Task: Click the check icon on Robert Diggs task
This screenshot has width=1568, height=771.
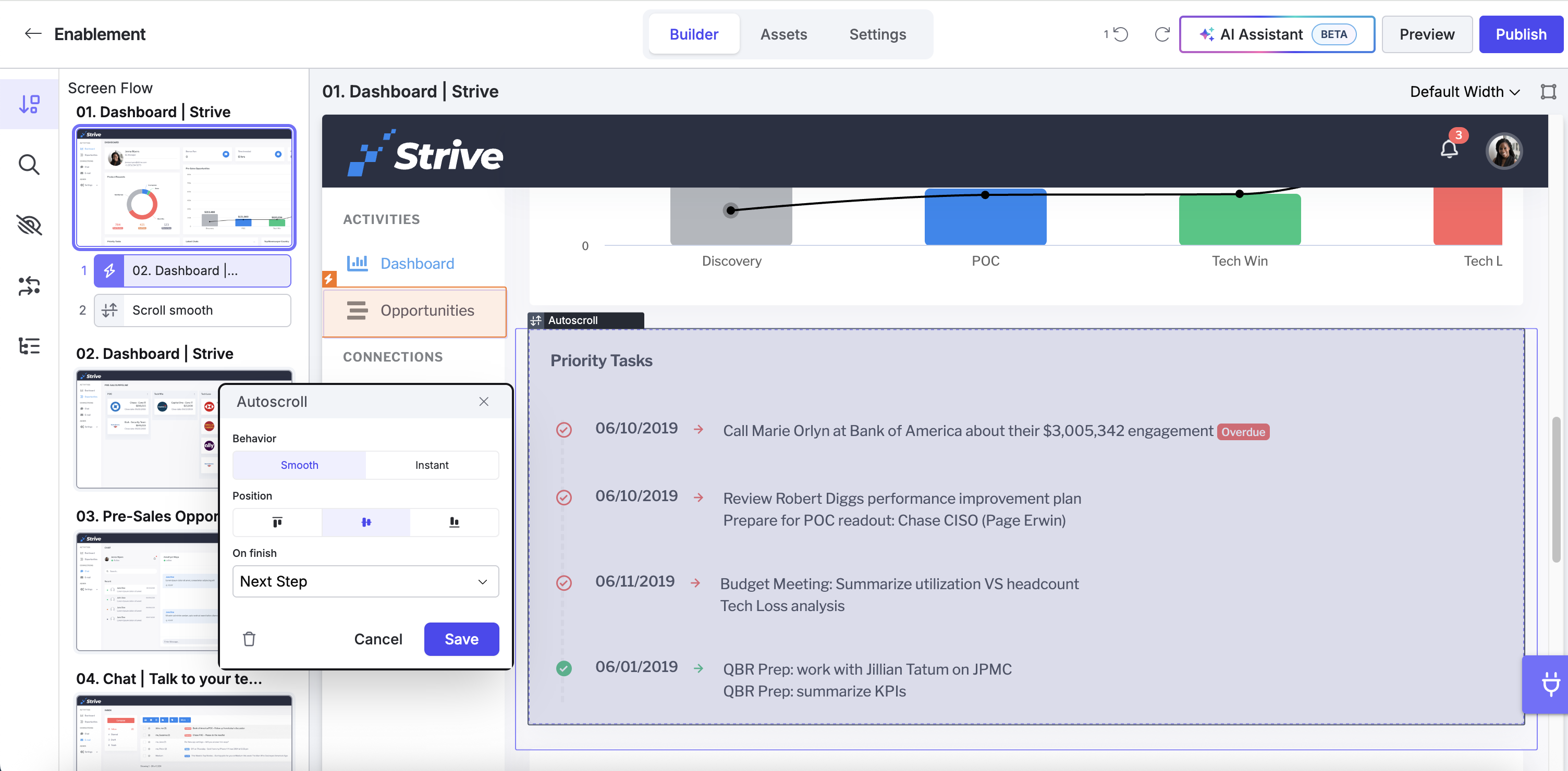Action: point(564,498)
